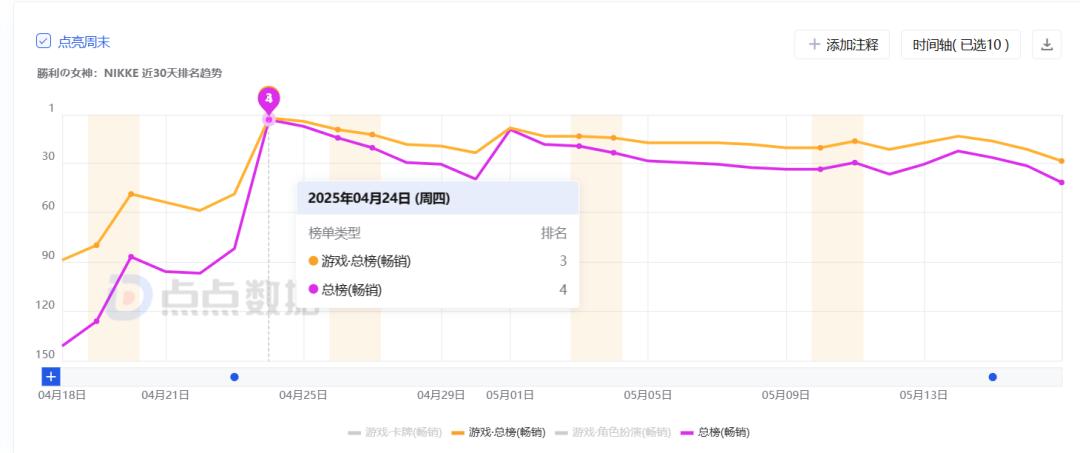Open the 时间轴(已选10) selector

[x=960, y=45]
